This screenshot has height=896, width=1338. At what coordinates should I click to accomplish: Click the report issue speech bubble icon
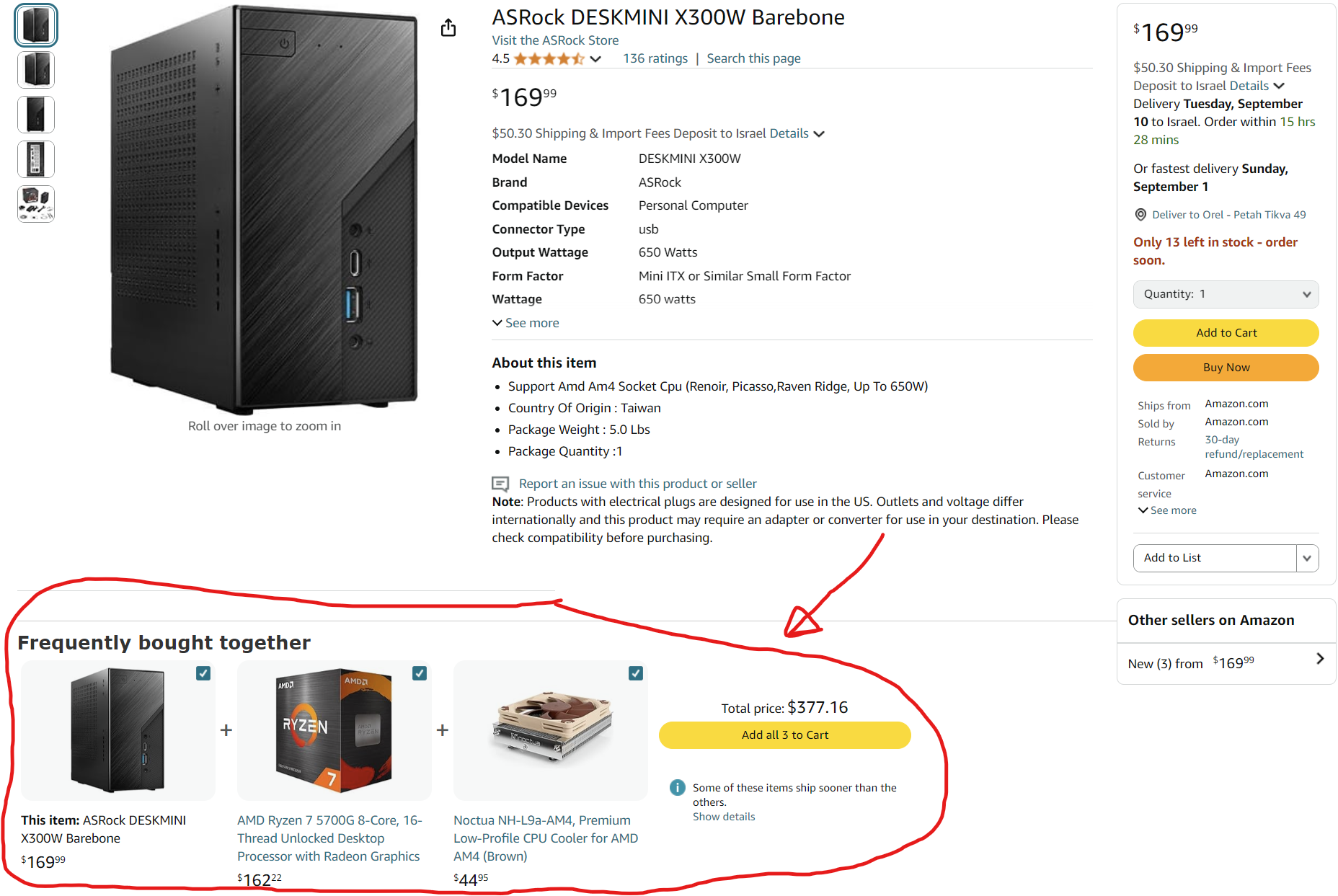coord(500,484)
